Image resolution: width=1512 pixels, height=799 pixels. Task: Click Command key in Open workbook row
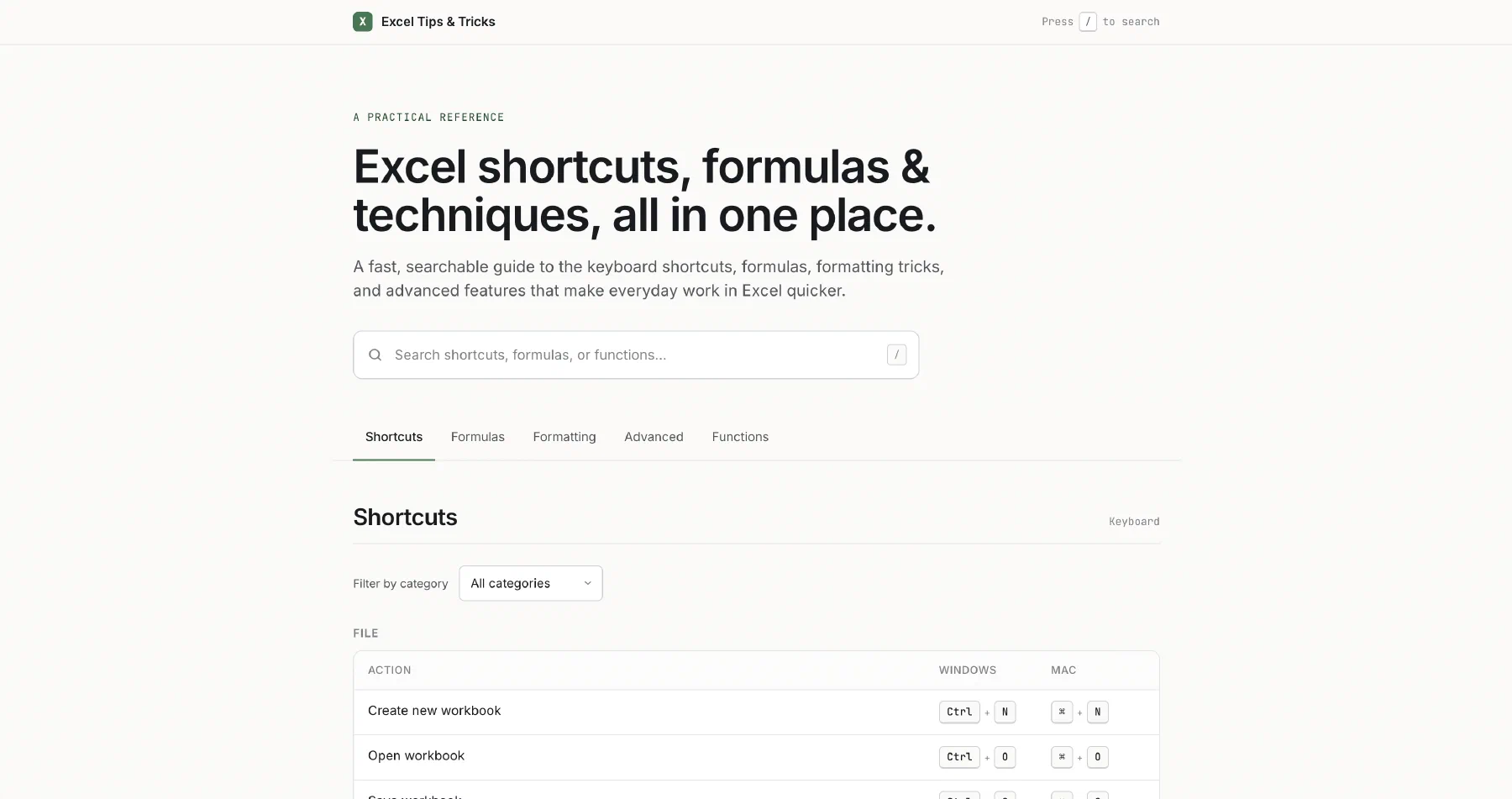pyautogui.click(x=1062, y=757)
